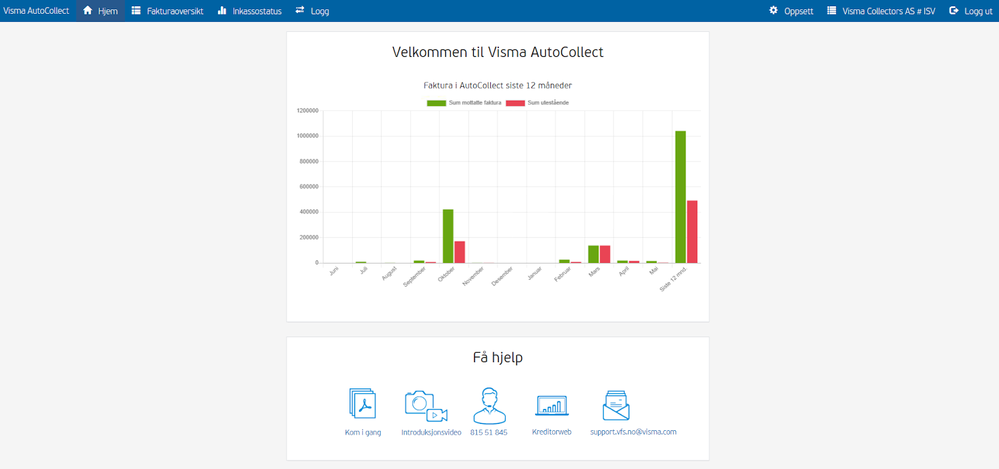
Task: Open the Logg menu item
Action: [313, 11]
